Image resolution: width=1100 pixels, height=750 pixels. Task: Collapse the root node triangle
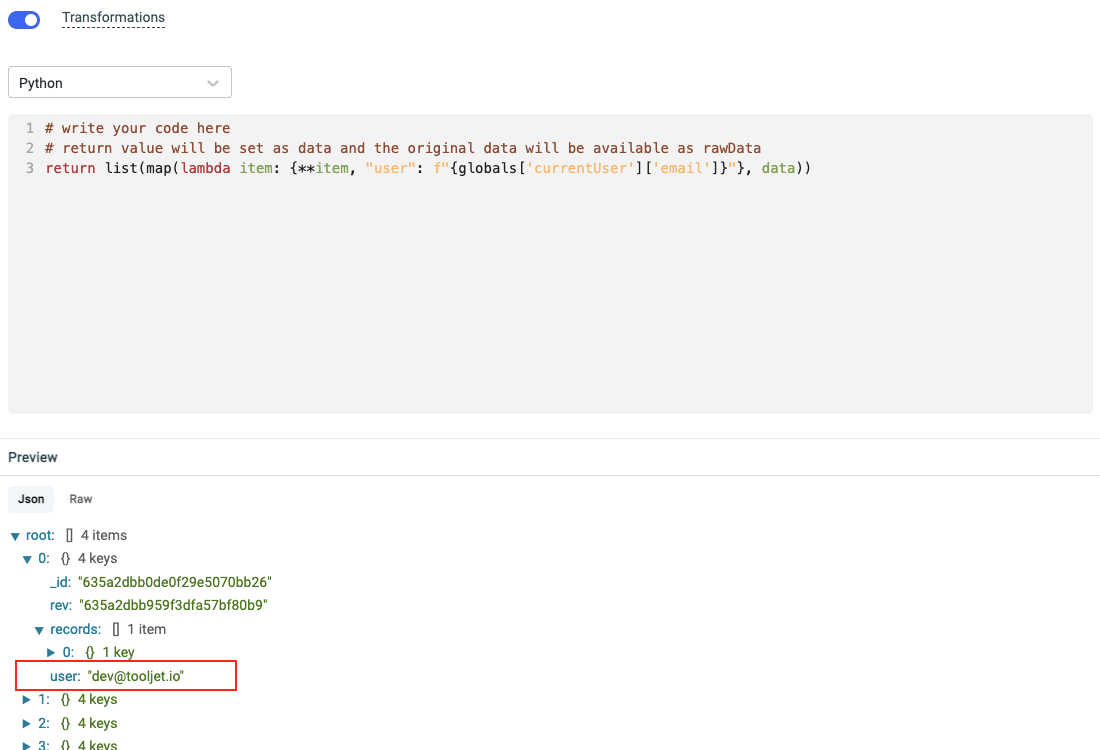15,536
